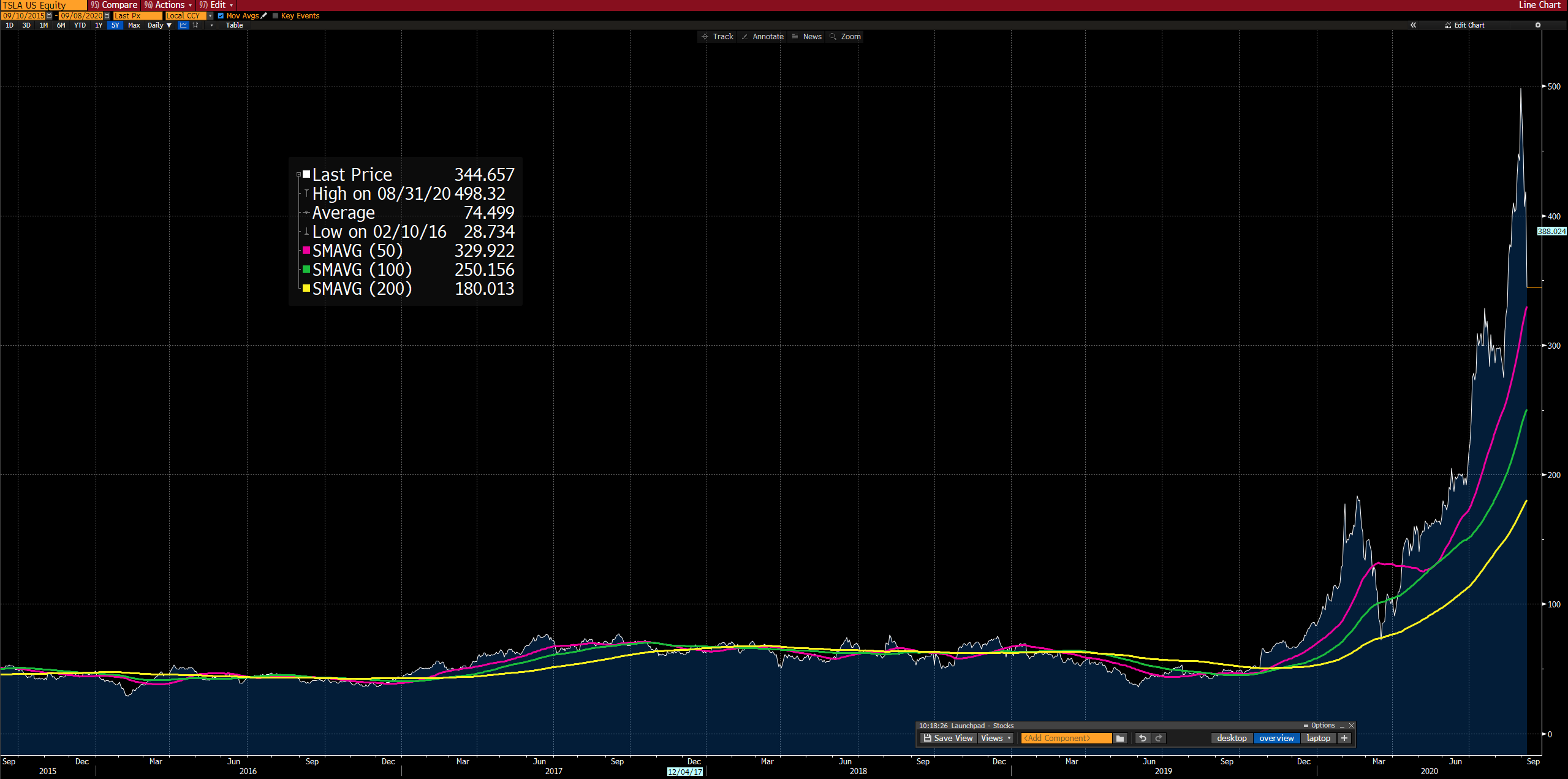Click the pink SMAVG (50) color swatch
The width and height of the screenshot is (1568, 779).
pos(306,250)
